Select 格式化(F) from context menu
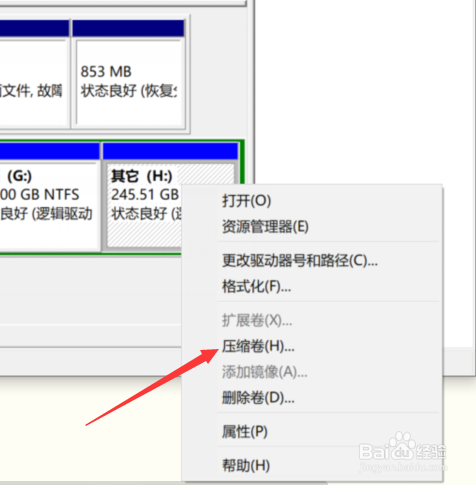Viewport: 476px width, 485px height. point(256,286)
